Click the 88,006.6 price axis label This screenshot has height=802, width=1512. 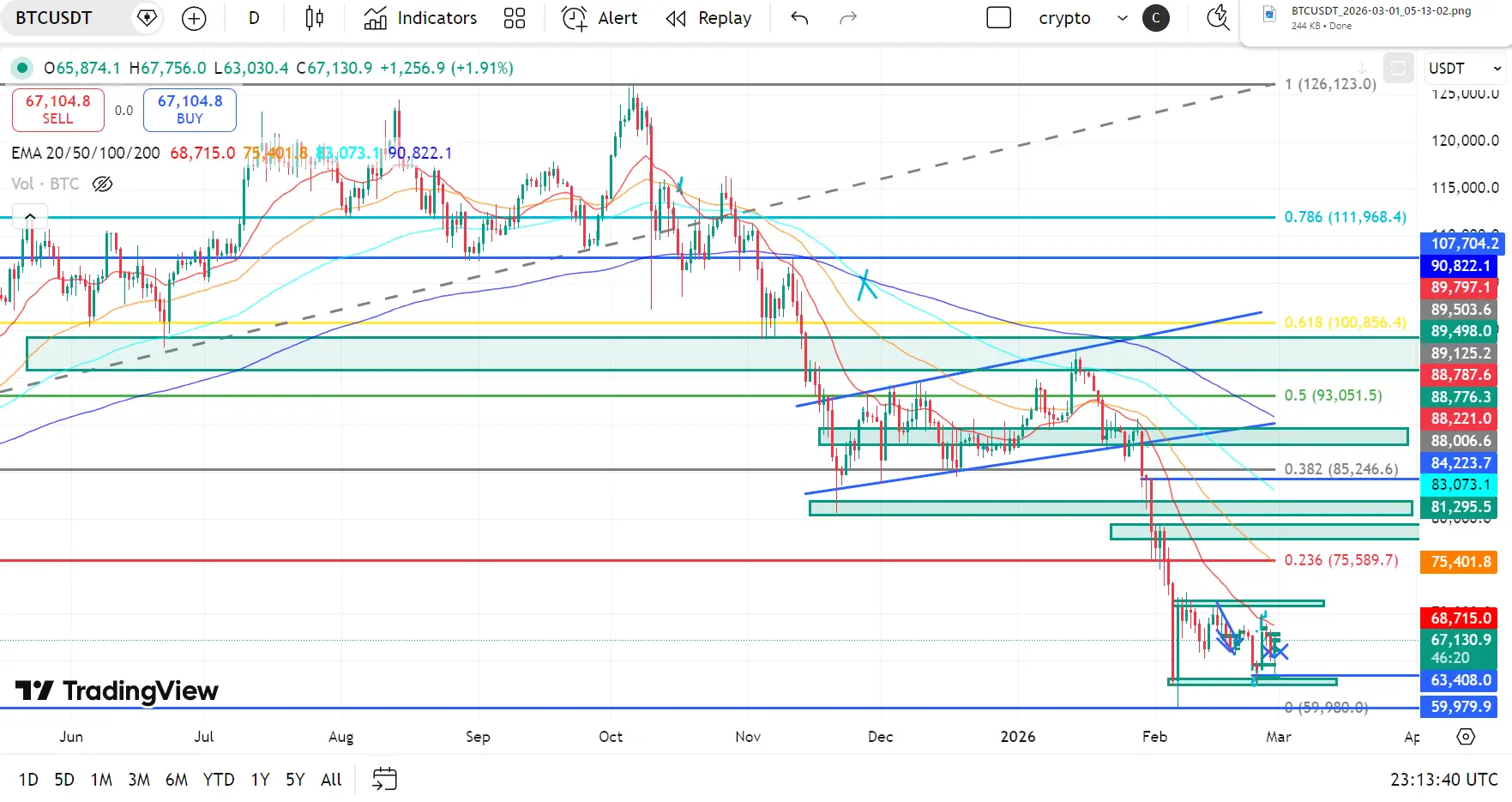pos(1460,441)
